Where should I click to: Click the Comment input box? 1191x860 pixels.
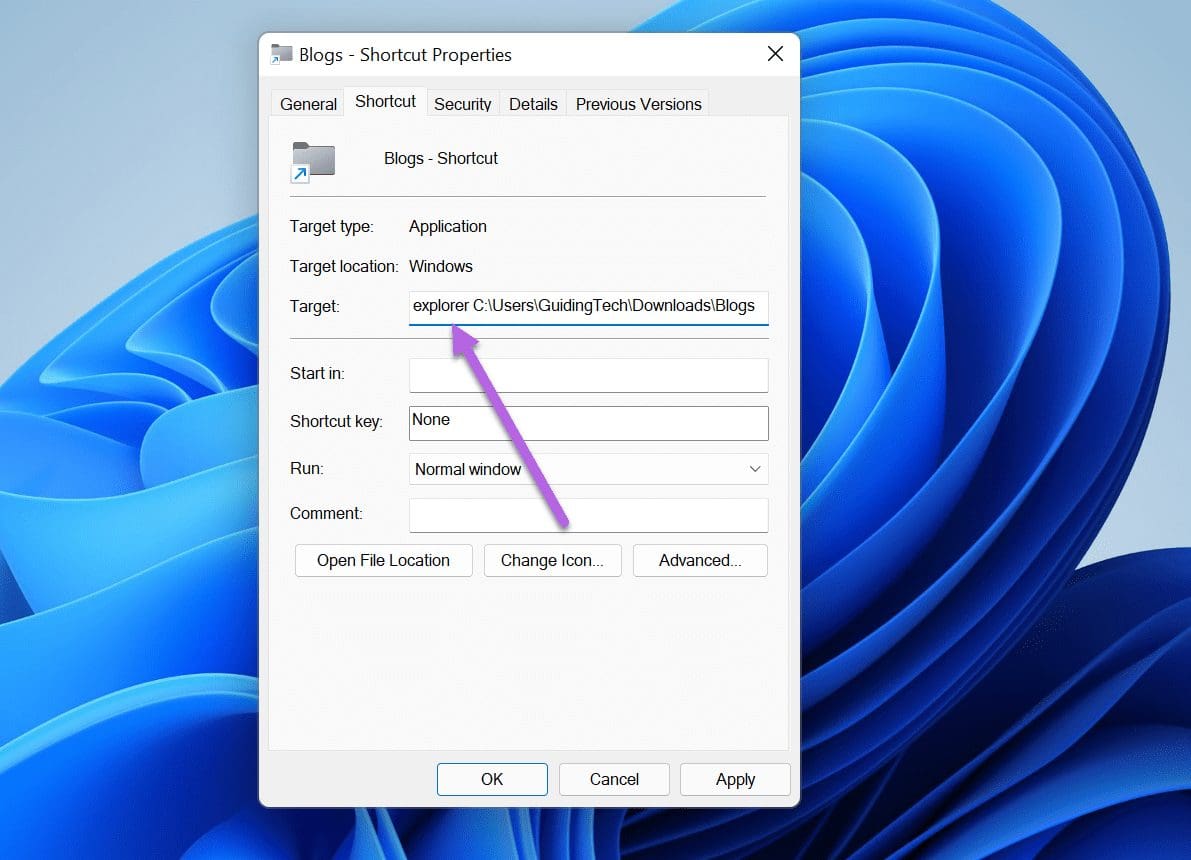pos(588,514)
